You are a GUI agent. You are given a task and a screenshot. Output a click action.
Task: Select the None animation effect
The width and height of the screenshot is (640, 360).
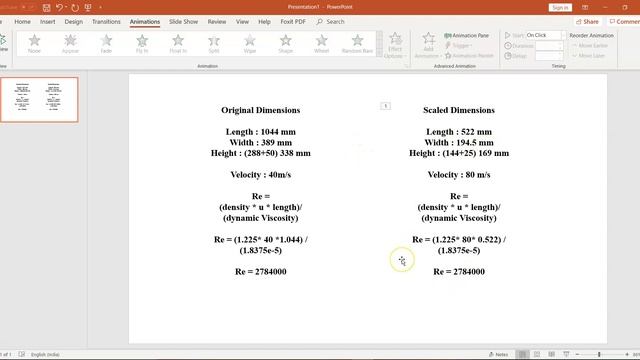34,44
